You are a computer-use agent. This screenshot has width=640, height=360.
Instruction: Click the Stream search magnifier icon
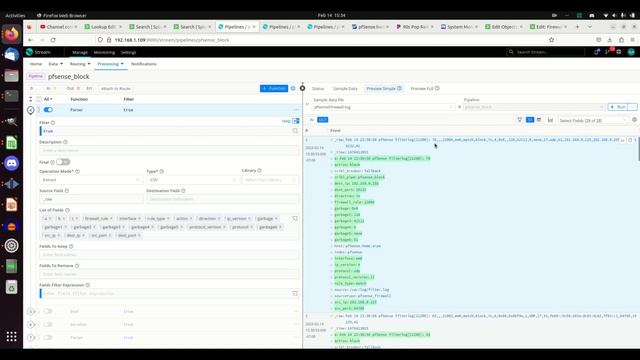click(511, 52)
